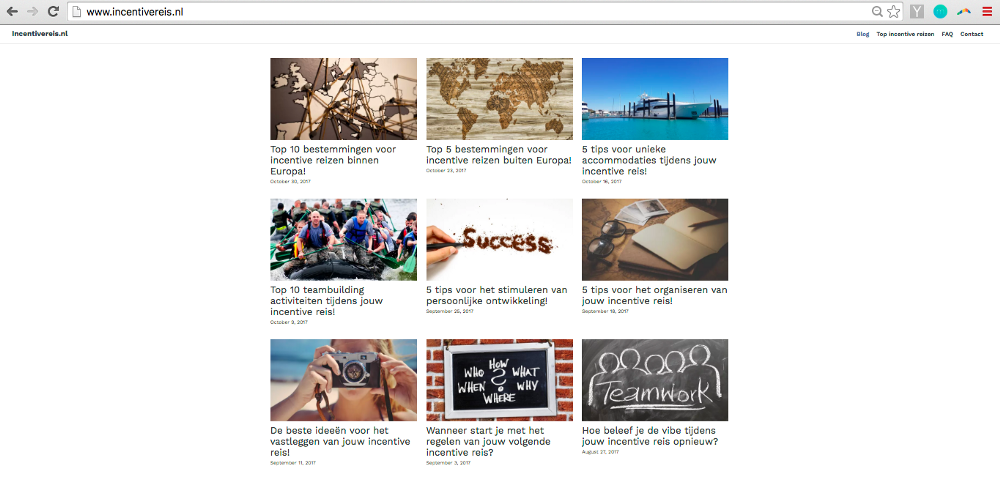1000x479 pixels.
Task: Click the Incentivereis.nl site logo
Action: pyautogui.click(x=40, y=34)
